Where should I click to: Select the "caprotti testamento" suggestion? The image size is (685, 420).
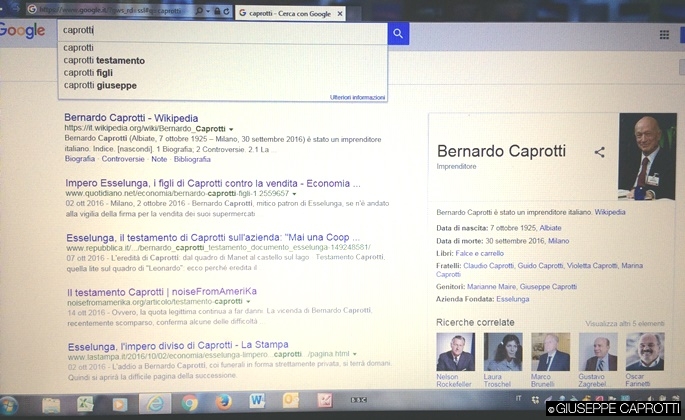pyautogui.click(x=104, y=60)
